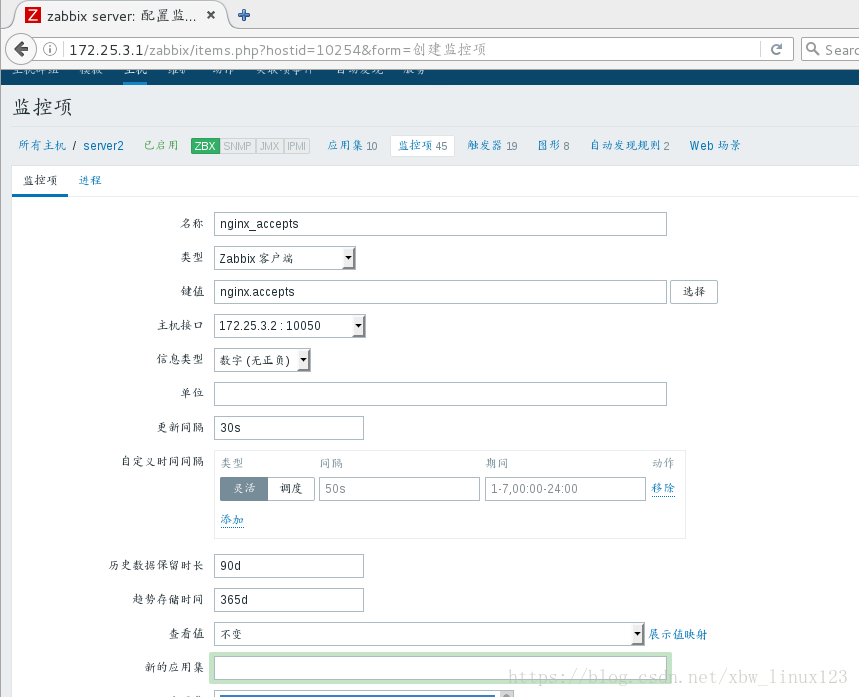Viewport: 859px width, 697px height.
Task: Open the 查看值 不变 dropdown
Action: [x=429, y=634]
